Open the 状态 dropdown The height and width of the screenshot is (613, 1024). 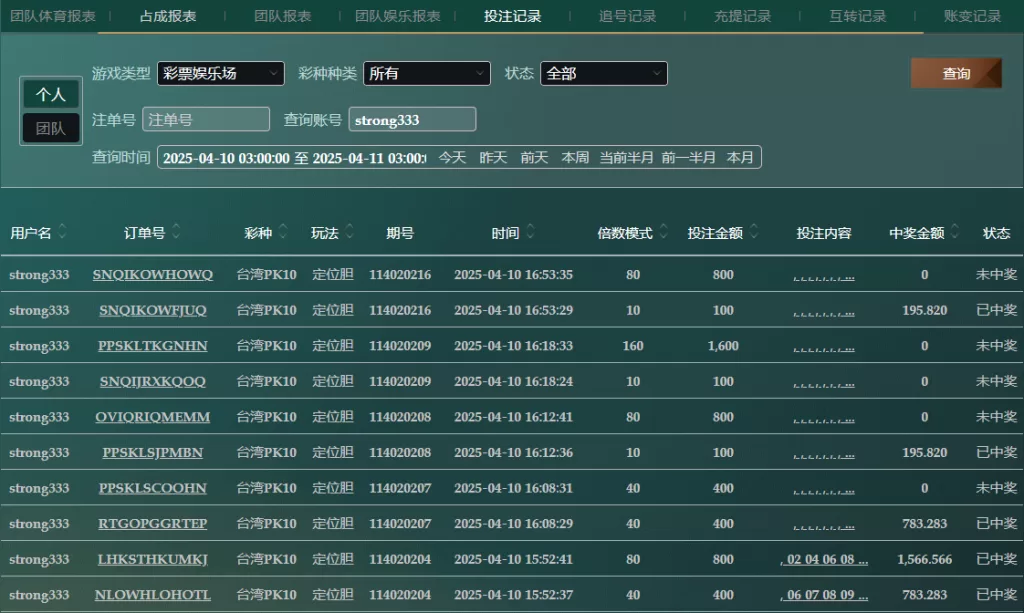(603, 73)
